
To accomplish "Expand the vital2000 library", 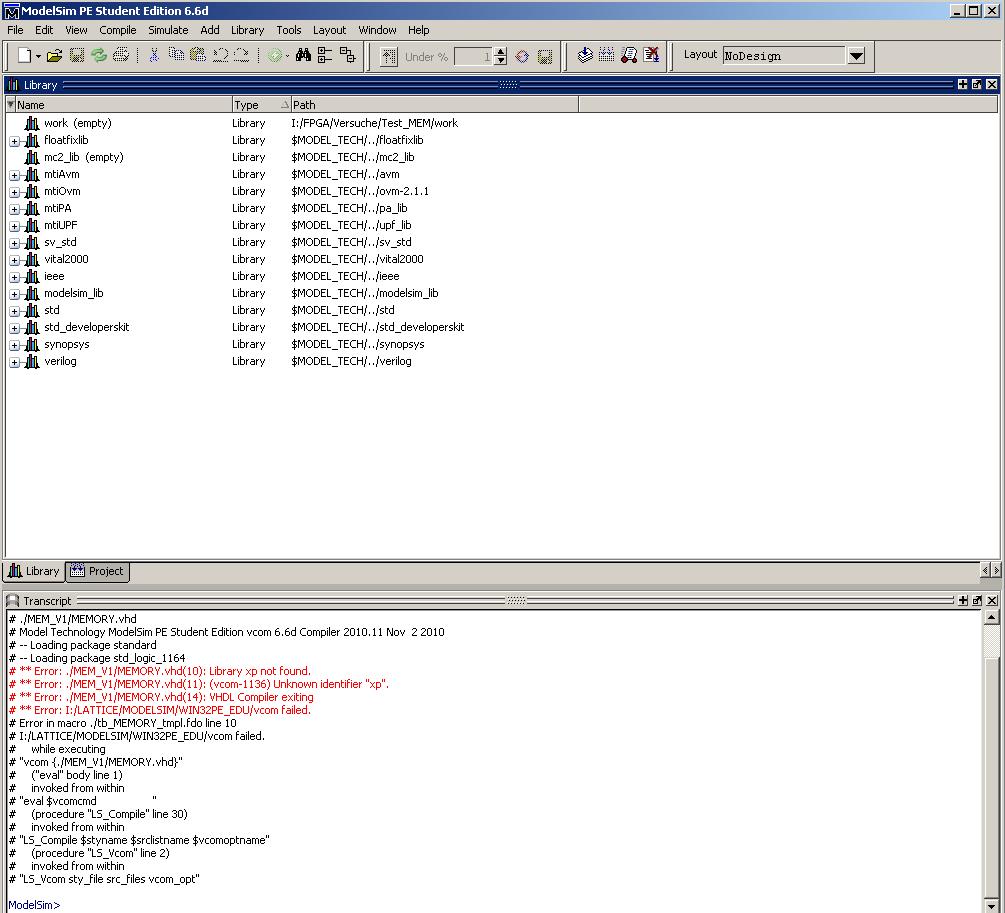I will pos(15,260).
